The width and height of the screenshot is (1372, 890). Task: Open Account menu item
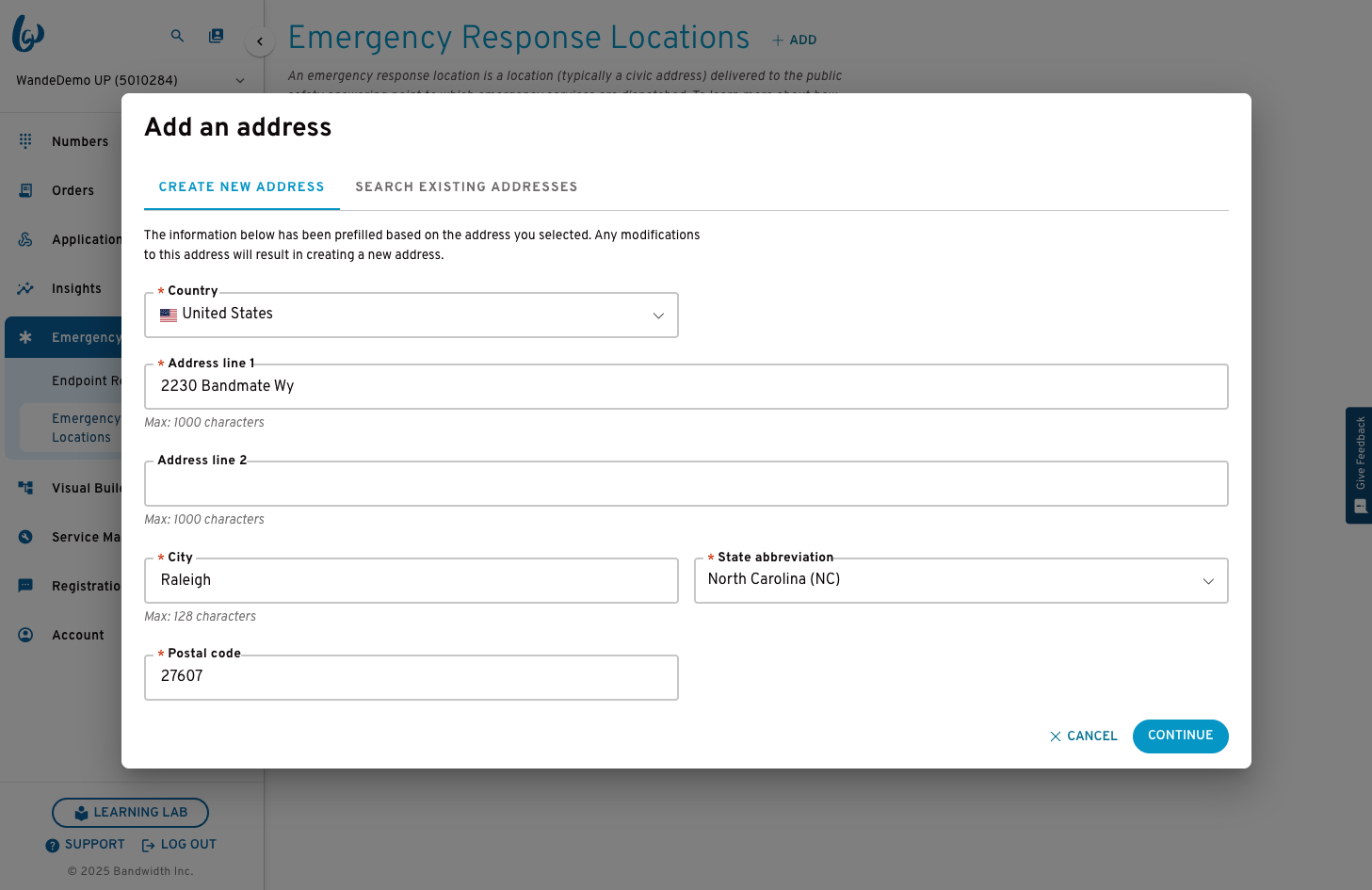point(78,636)
